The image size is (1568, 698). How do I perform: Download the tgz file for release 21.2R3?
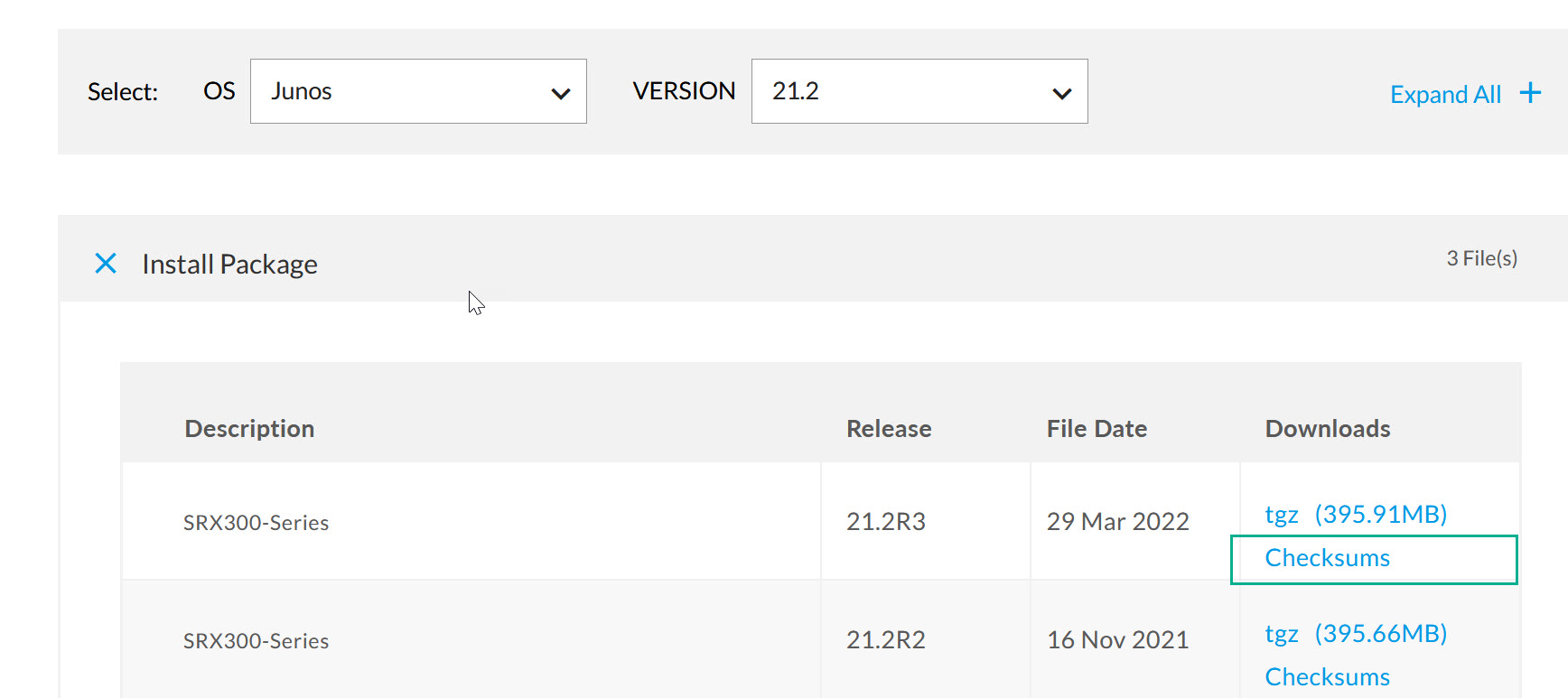[1281, 514]
